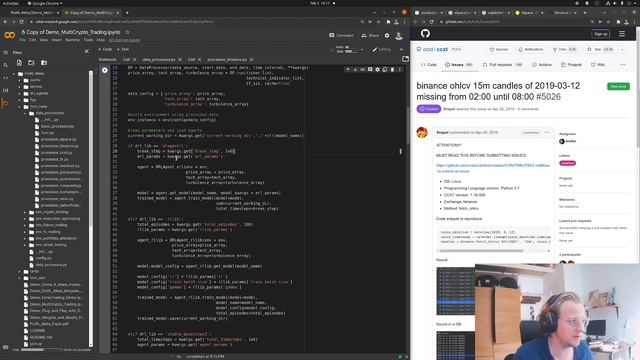Open the issue comment options ellipsis

[x=547, y=133]
